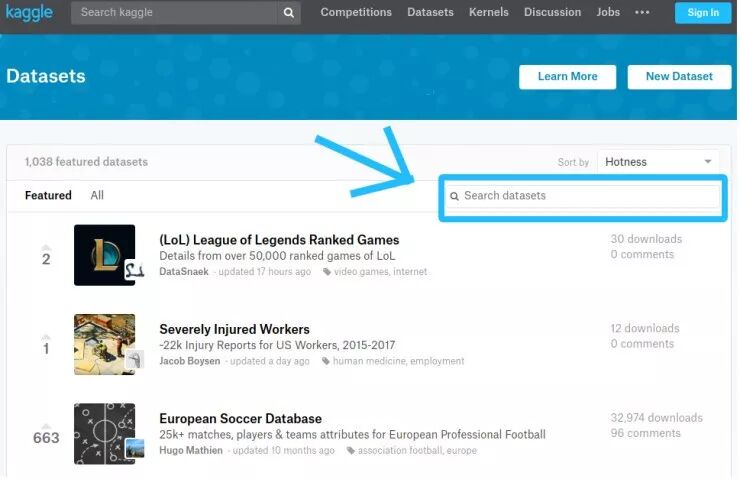Screen dimensions: 740x479
Task: Click the 'updated 10 months ago' text
Action: point(284,451)
